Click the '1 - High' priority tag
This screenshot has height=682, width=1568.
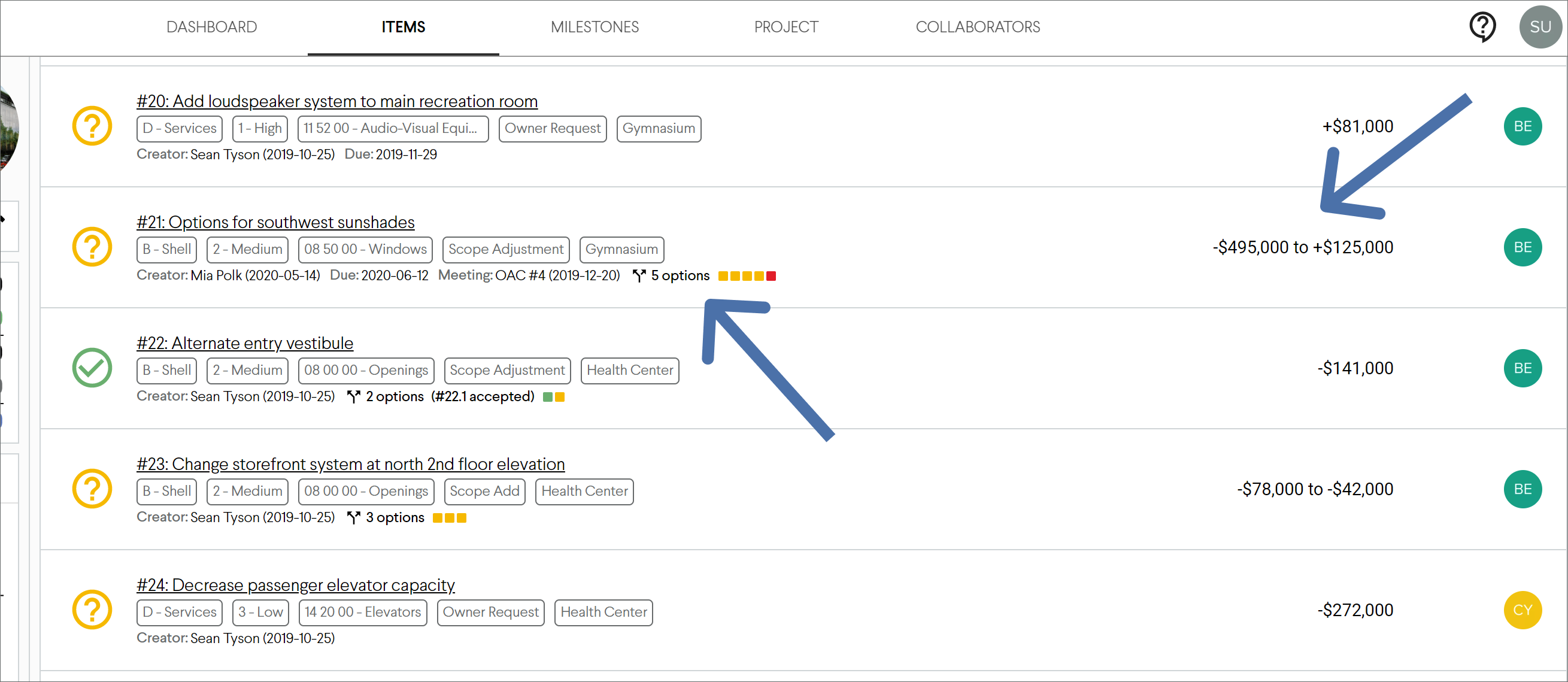click(x=260, y=129)
